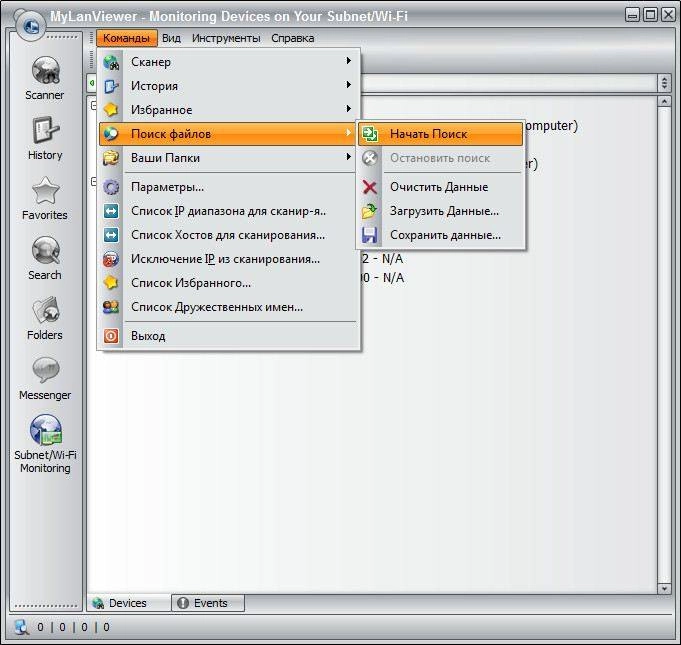Viewport: 681px width, 645px height.
Task: Select Список Дружественных имен... entry
Action: pyautogui.click(x=229, y=307)
